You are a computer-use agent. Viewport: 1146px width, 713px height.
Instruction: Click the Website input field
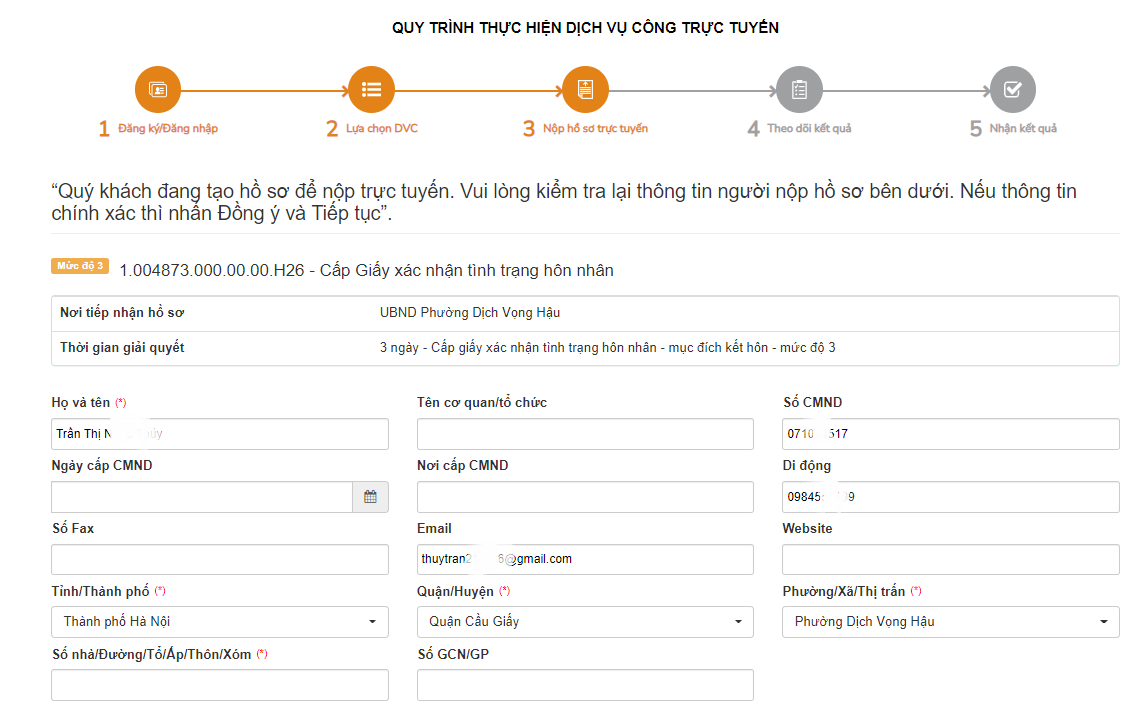click(x=950, y=560)
